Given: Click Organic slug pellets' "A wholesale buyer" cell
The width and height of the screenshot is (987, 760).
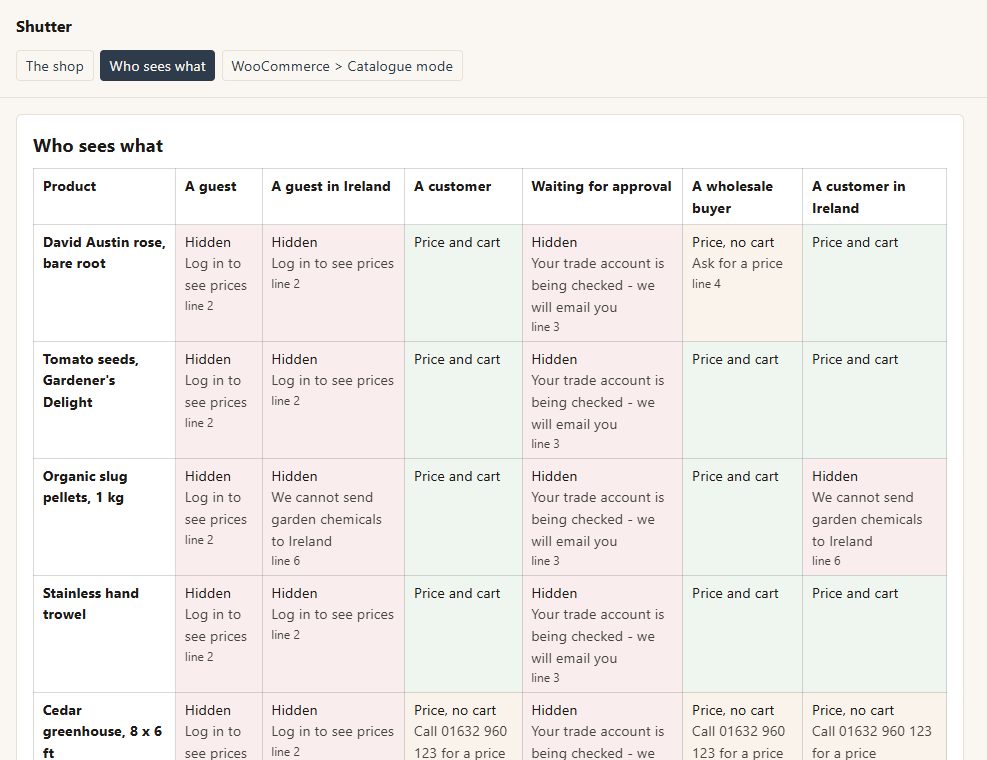Looking at the screenshot, I should 743,518.
